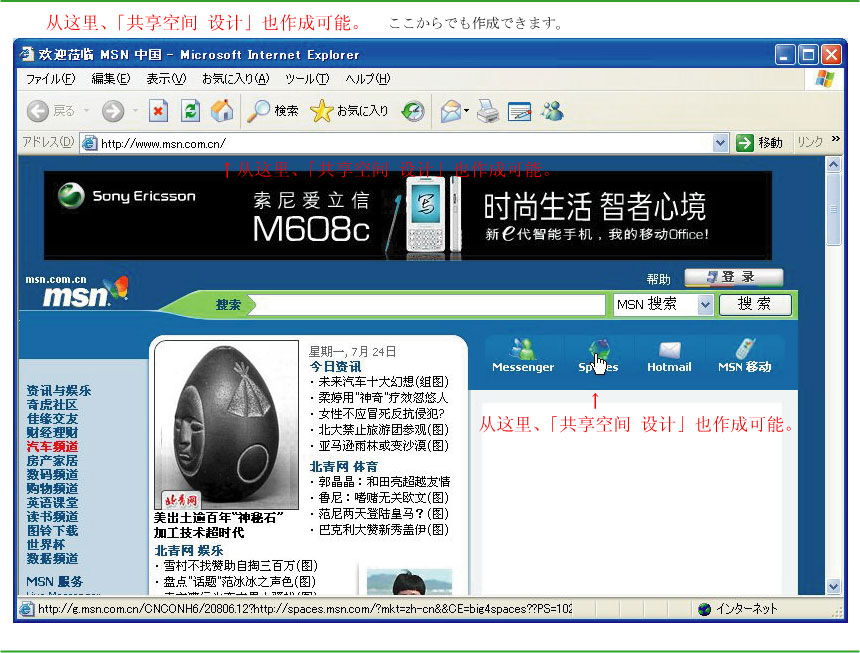Click the IE Back arrow button
This screenshot has width=860, height=653.
[x=38, y=111]
